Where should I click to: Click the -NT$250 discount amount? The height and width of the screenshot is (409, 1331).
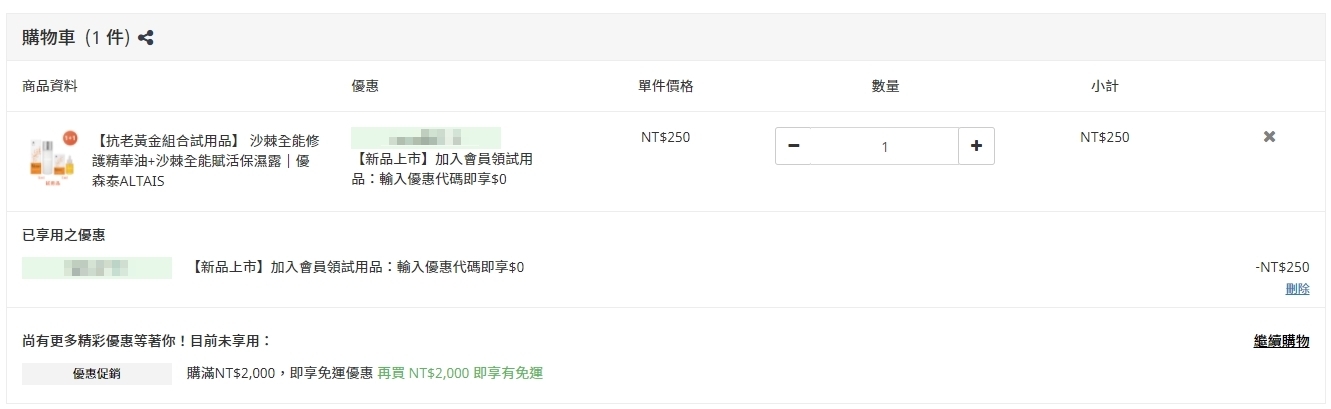[x=1281, y=267]
